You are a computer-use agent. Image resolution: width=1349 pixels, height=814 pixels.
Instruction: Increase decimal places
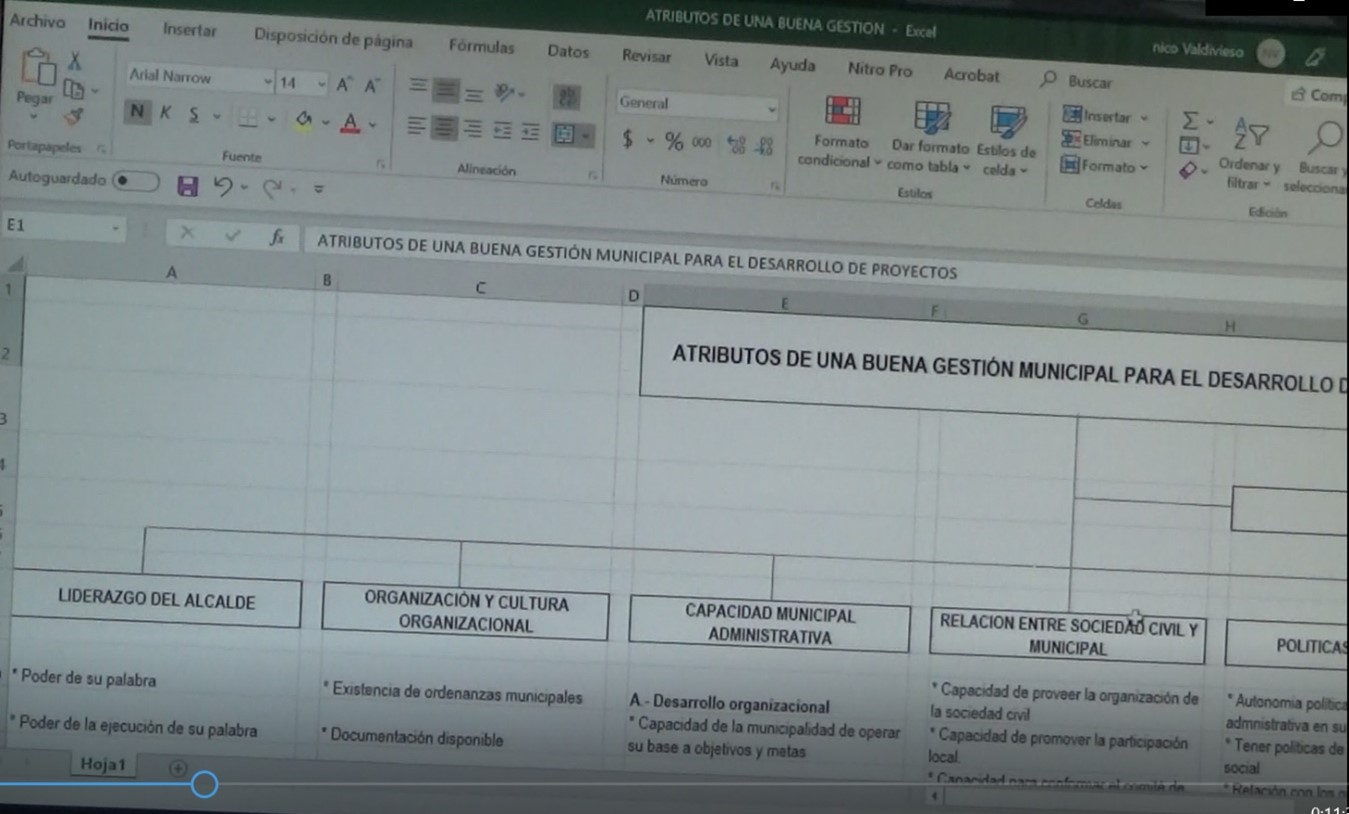736,146
